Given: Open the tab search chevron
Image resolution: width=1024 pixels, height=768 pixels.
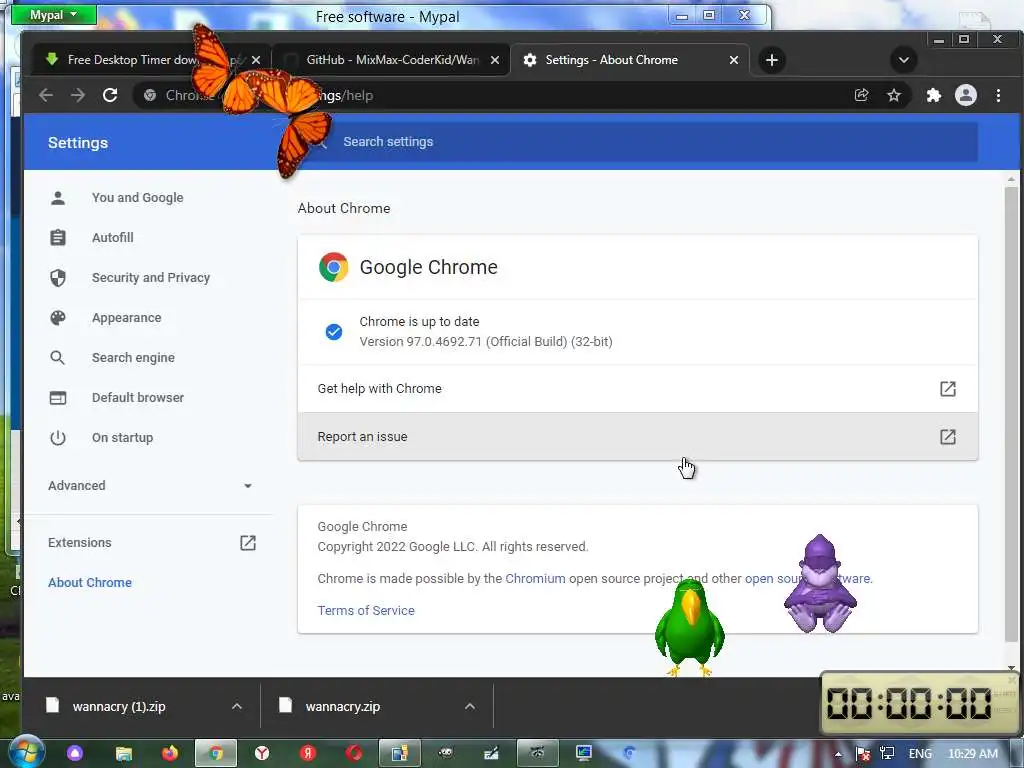Looking at the screenshot, I should pyautogui.click(x=904, y=60).
